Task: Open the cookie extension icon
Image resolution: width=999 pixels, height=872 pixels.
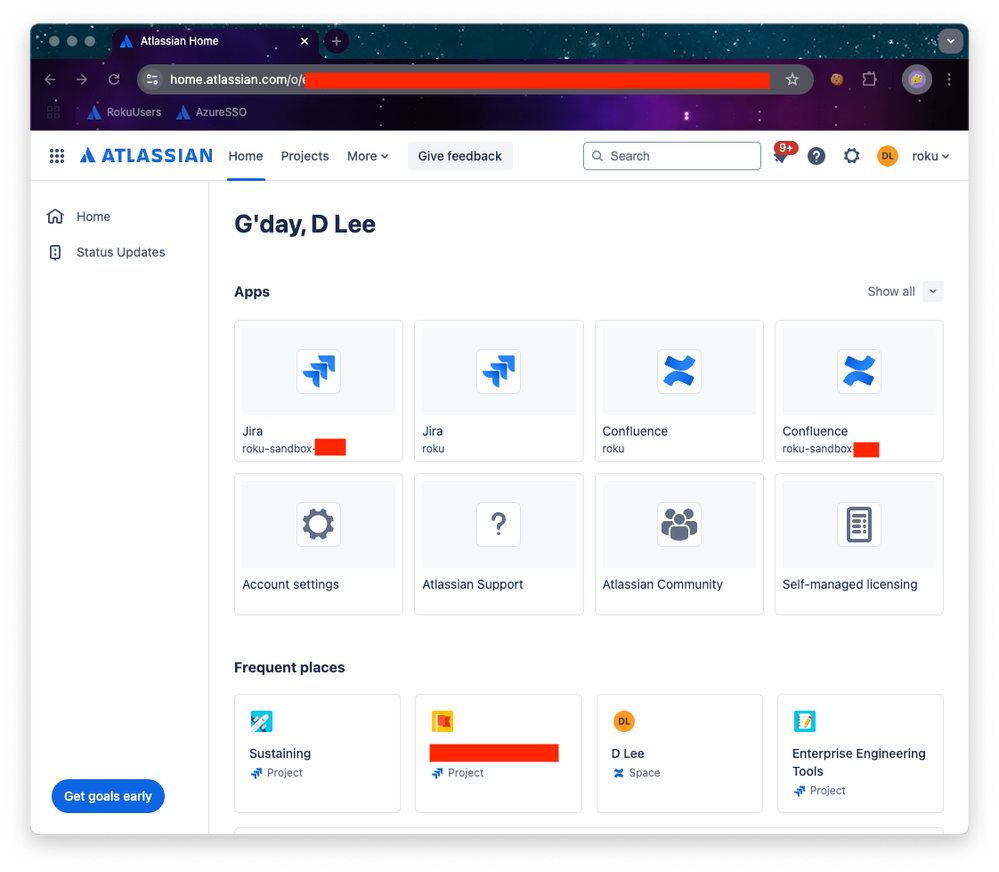Action: [x=837, y=79]
